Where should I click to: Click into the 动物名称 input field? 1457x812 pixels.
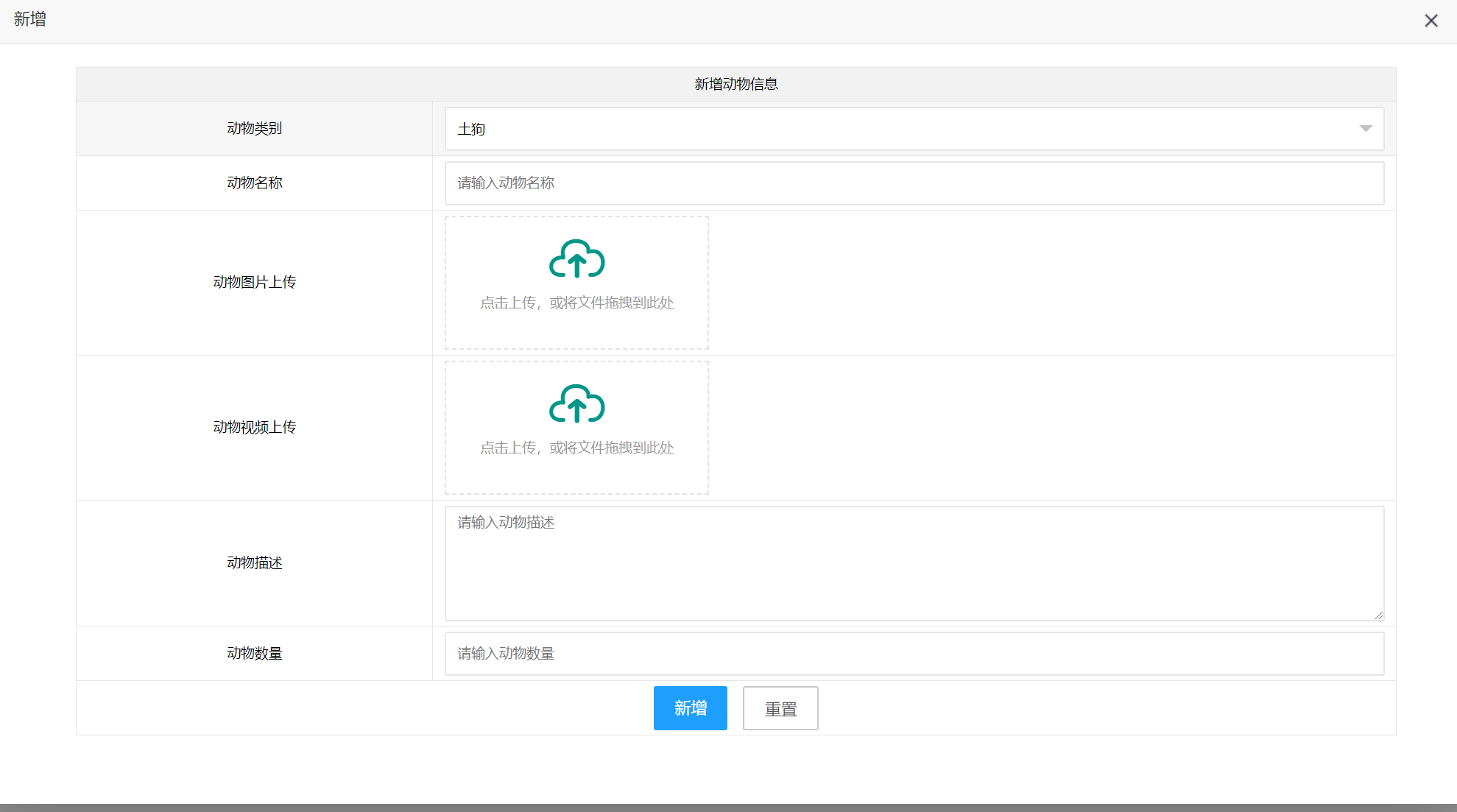914,183
